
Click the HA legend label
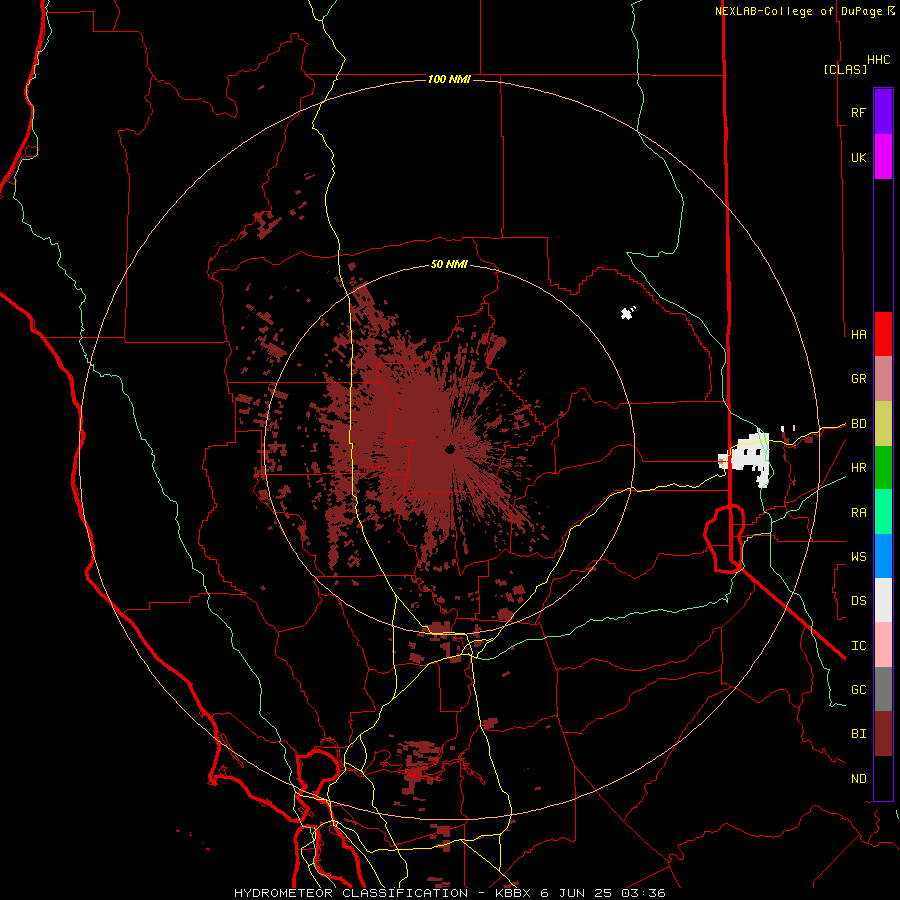[858, 335]
